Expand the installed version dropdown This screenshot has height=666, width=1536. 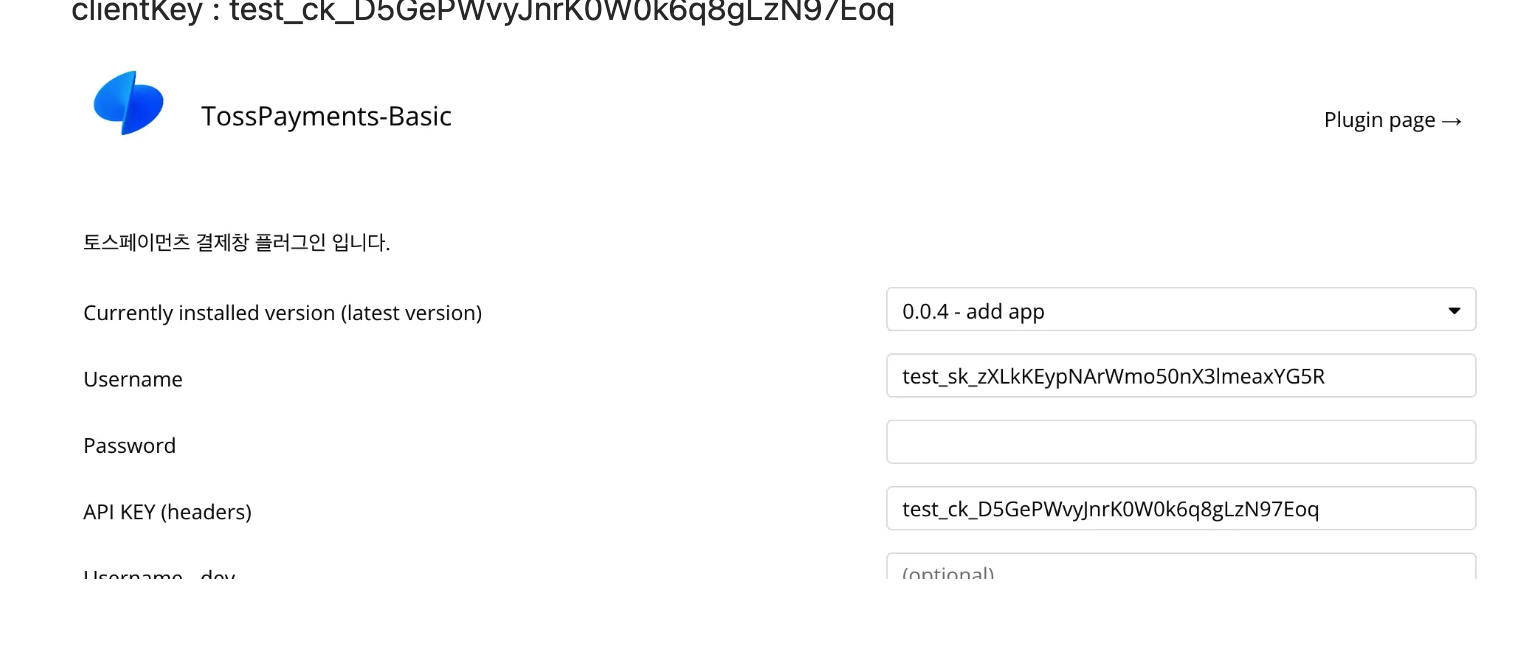pos(1180,310)
